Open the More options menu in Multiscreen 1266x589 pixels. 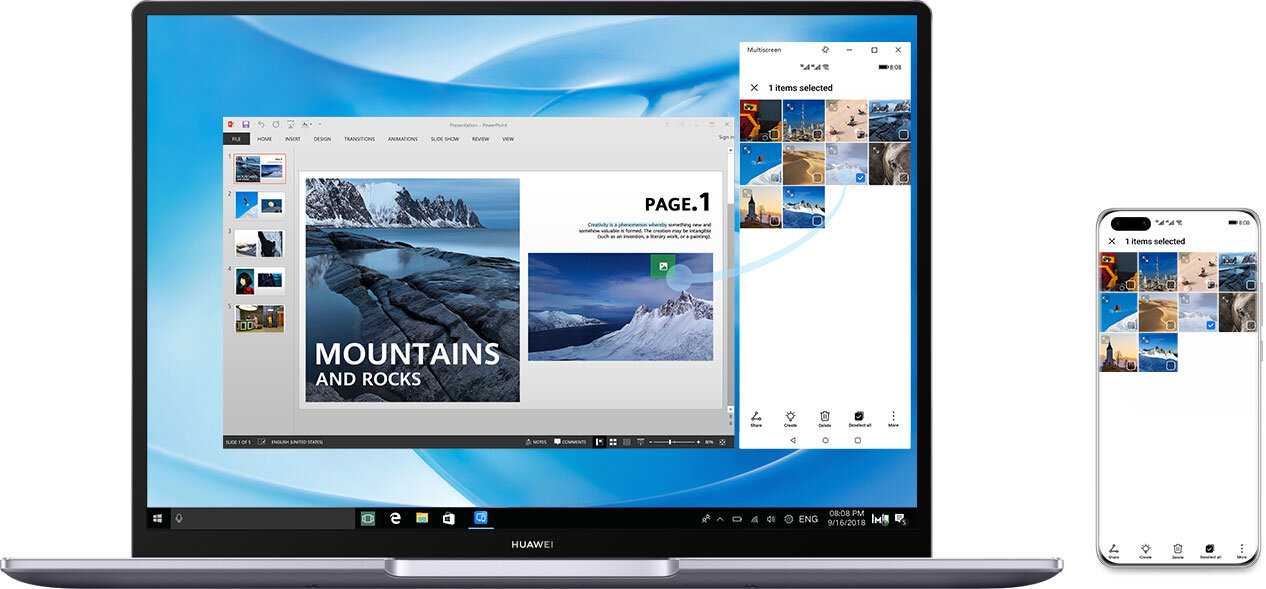[893, 417]
